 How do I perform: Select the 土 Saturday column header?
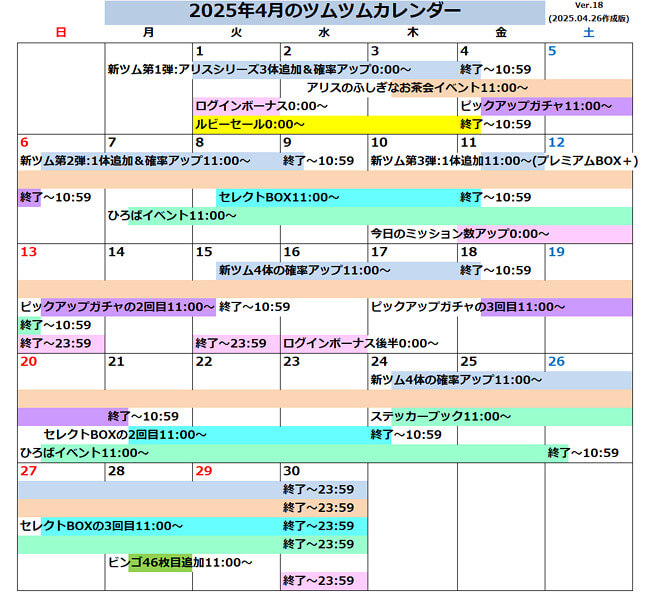(x=588, y=33)
